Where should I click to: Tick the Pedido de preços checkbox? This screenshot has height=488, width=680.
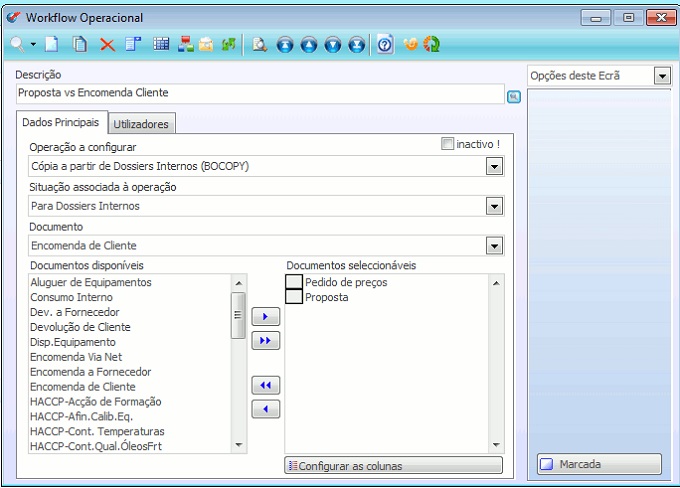(294, 282)
